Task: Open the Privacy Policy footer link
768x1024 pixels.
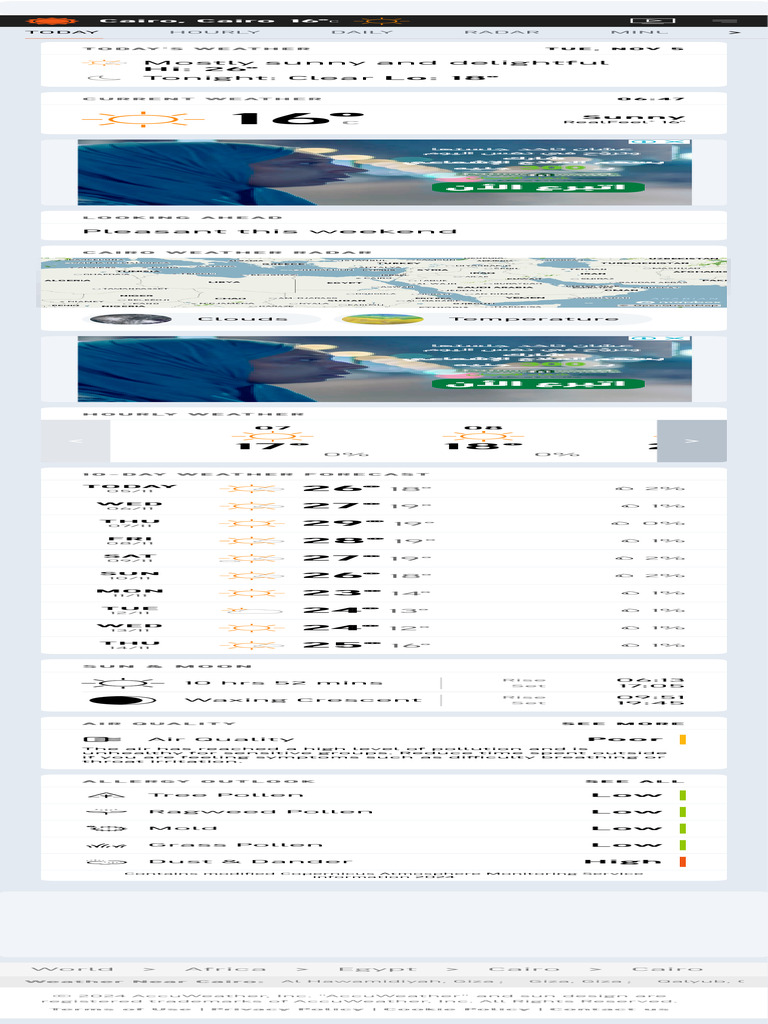Action: point(289,1009)
